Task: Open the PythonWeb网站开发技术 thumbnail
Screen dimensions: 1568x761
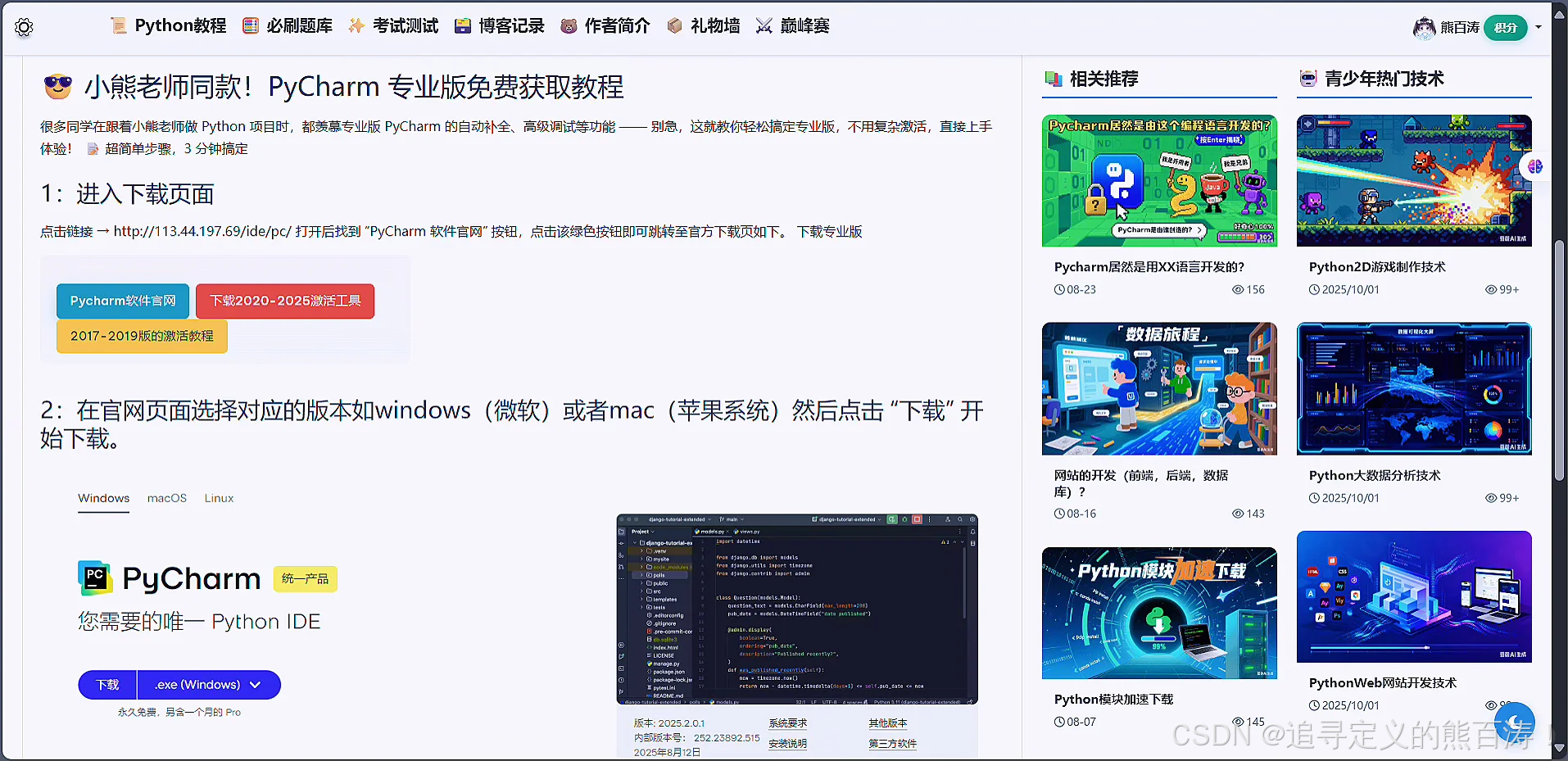Action: click(1414, 596)
